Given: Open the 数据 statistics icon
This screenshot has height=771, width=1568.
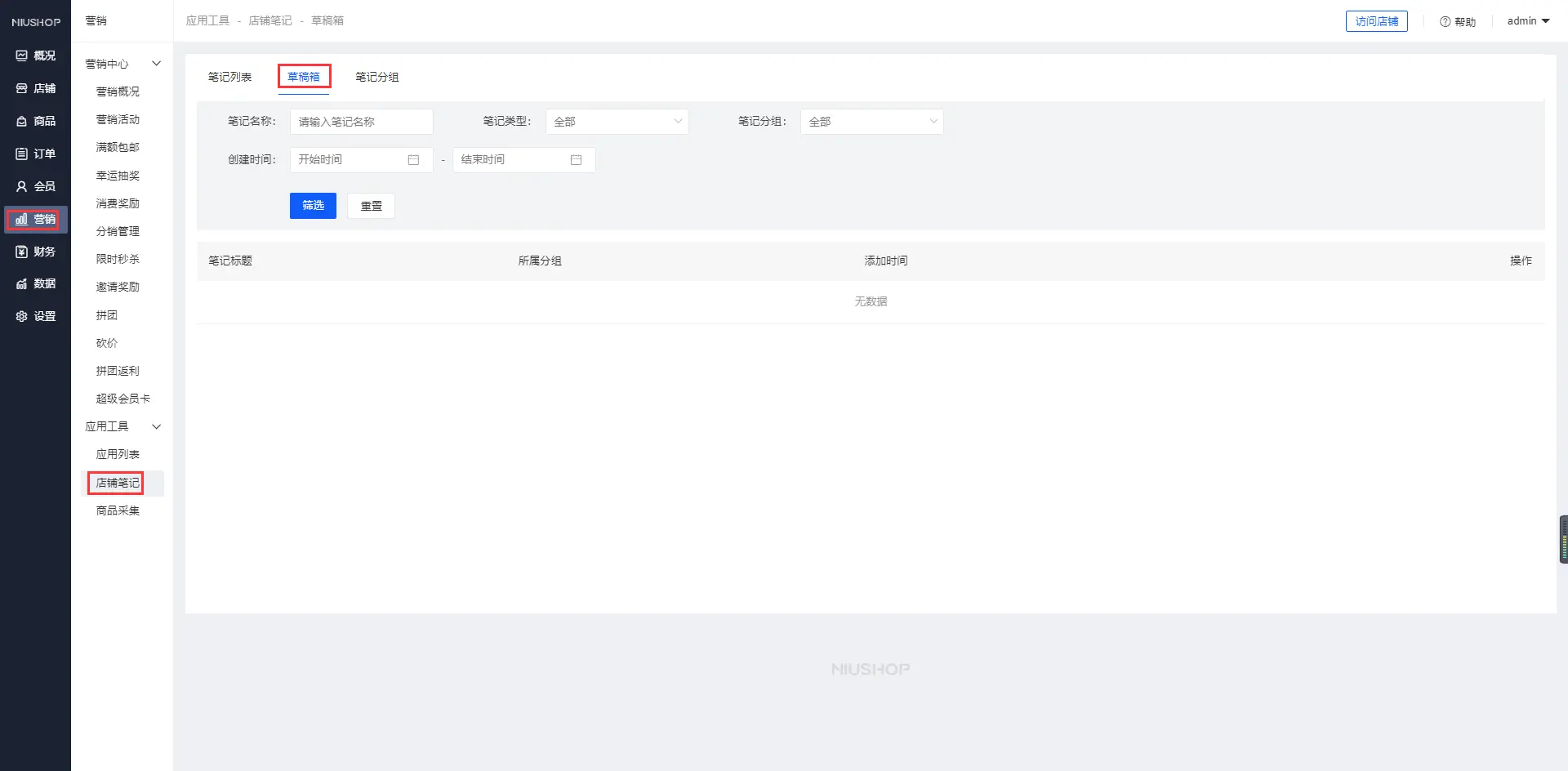Looking at the screenshot, I should click(x=22, y=283).
